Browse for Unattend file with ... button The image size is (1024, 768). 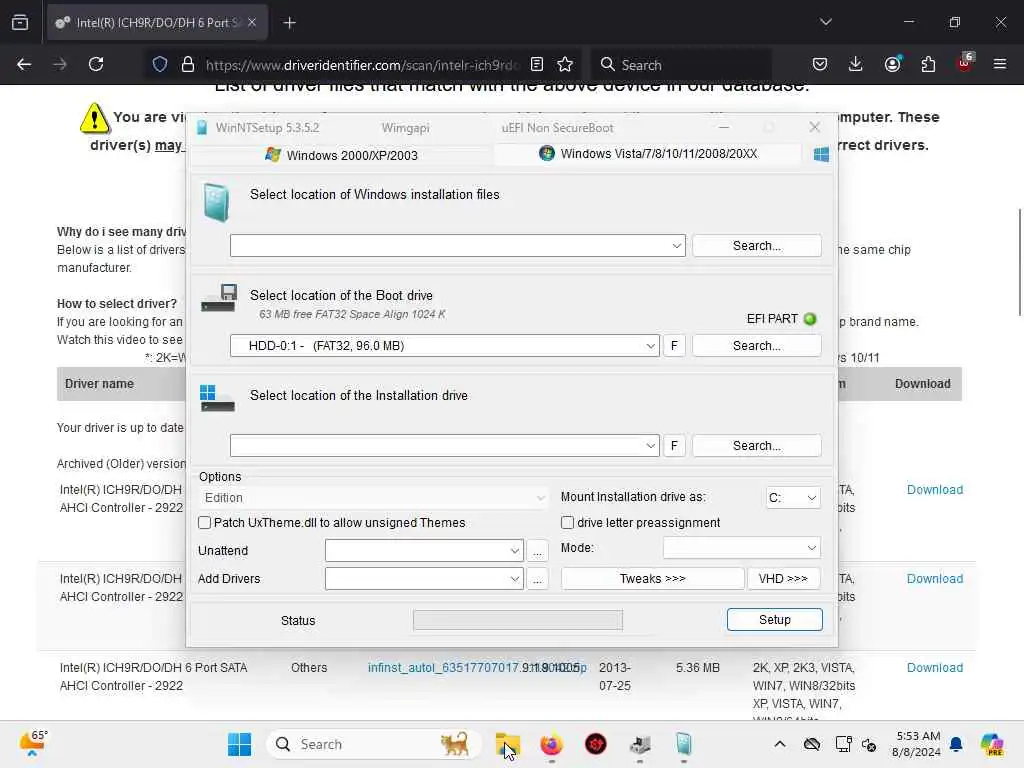coord(537,551)
